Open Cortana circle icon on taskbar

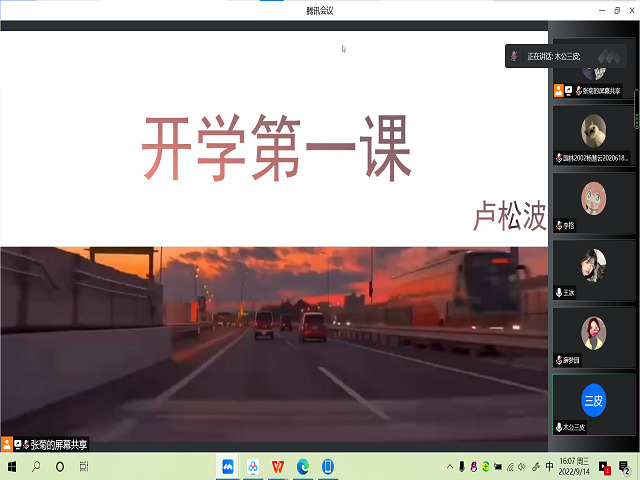(x=60, y=466)
